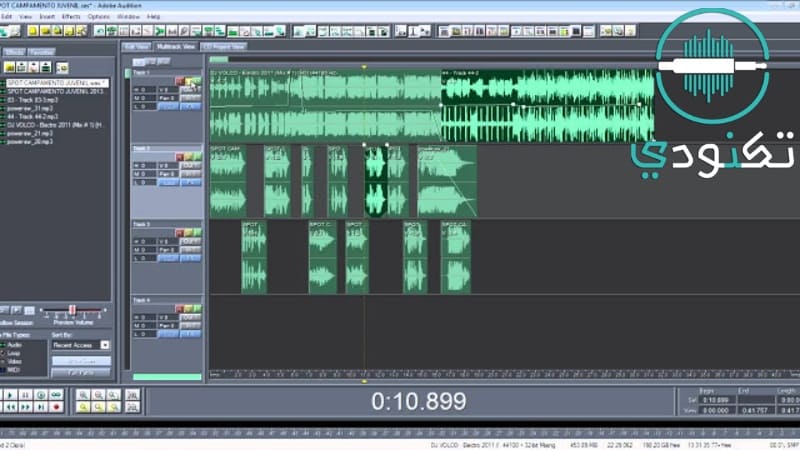Switch to the Effects panel tab

14,52
